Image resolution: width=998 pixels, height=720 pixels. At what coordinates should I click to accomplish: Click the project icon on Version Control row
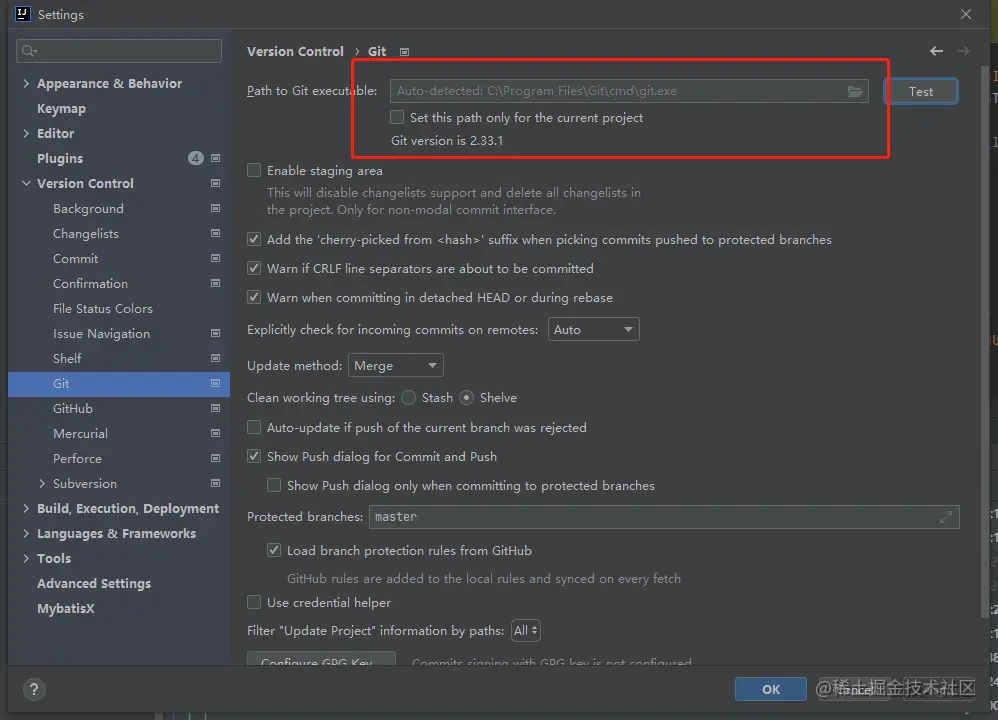pos(215,183)
